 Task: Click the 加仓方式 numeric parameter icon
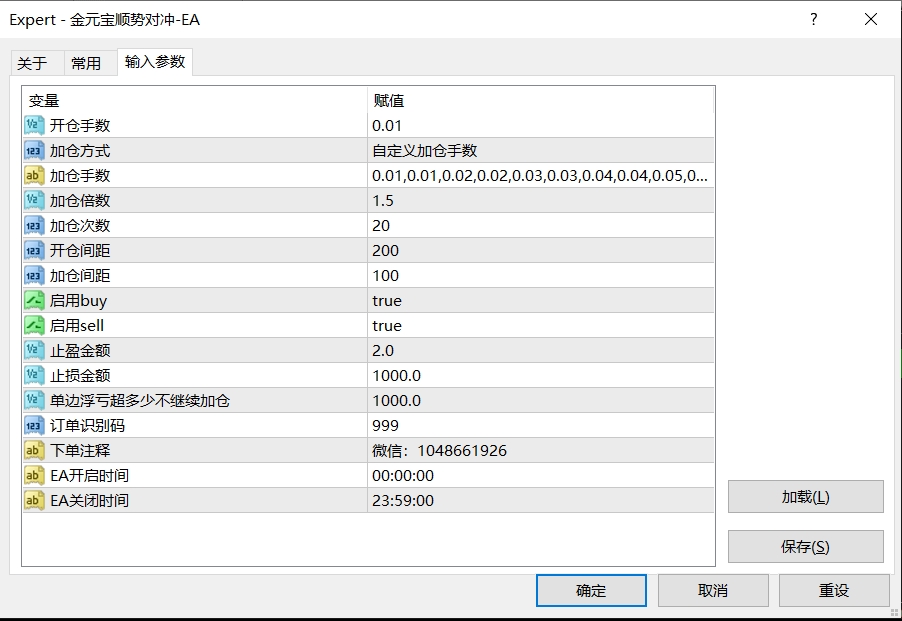pos(31,150)
